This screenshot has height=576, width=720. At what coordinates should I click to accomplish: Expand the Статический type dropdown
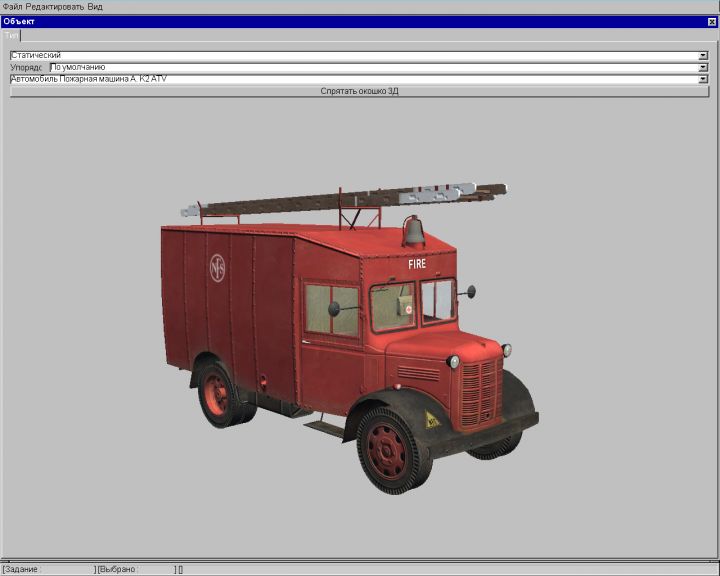point(703,55)
